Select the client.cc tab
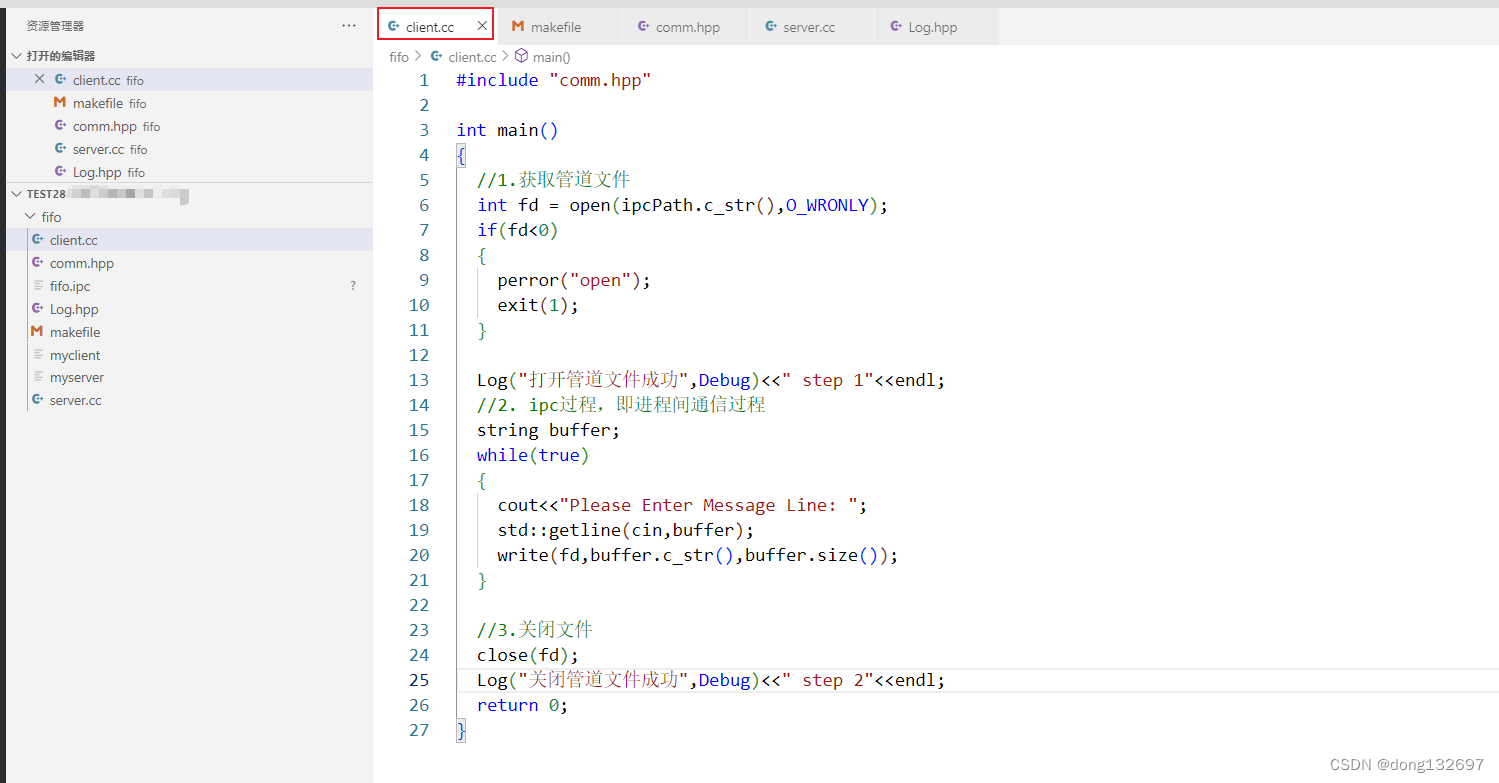The image size is (1499, 783). pyautogui.click(x=435, y=26)
